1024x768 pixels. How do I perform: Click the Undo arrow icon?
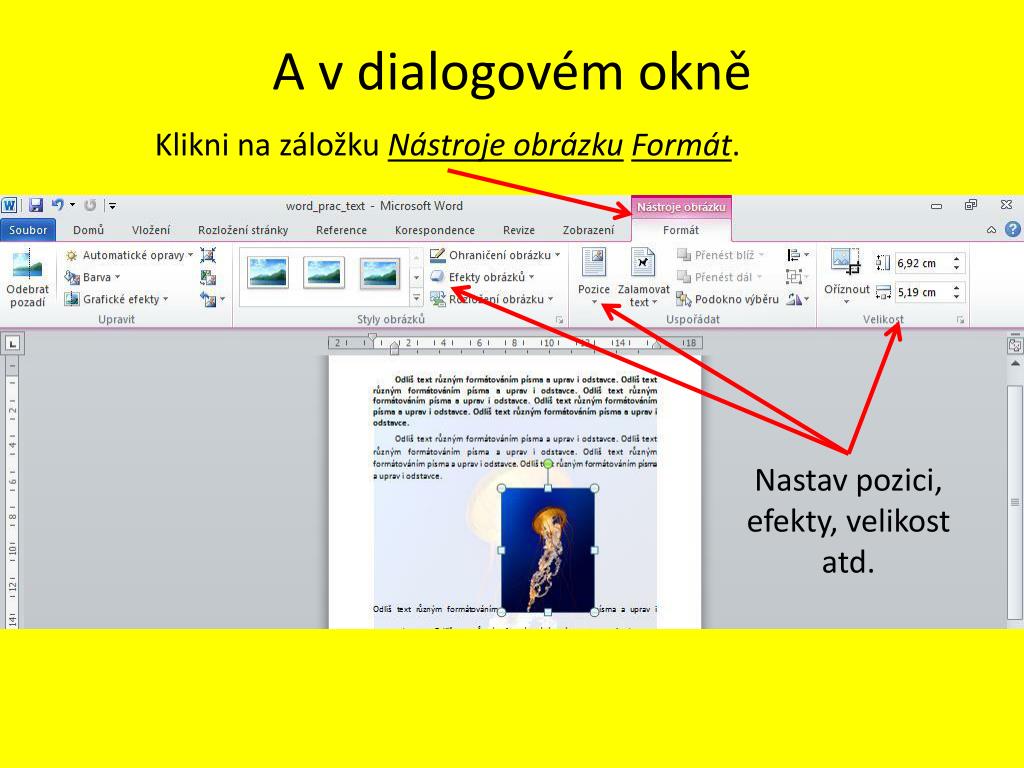(x=57, y=205)
